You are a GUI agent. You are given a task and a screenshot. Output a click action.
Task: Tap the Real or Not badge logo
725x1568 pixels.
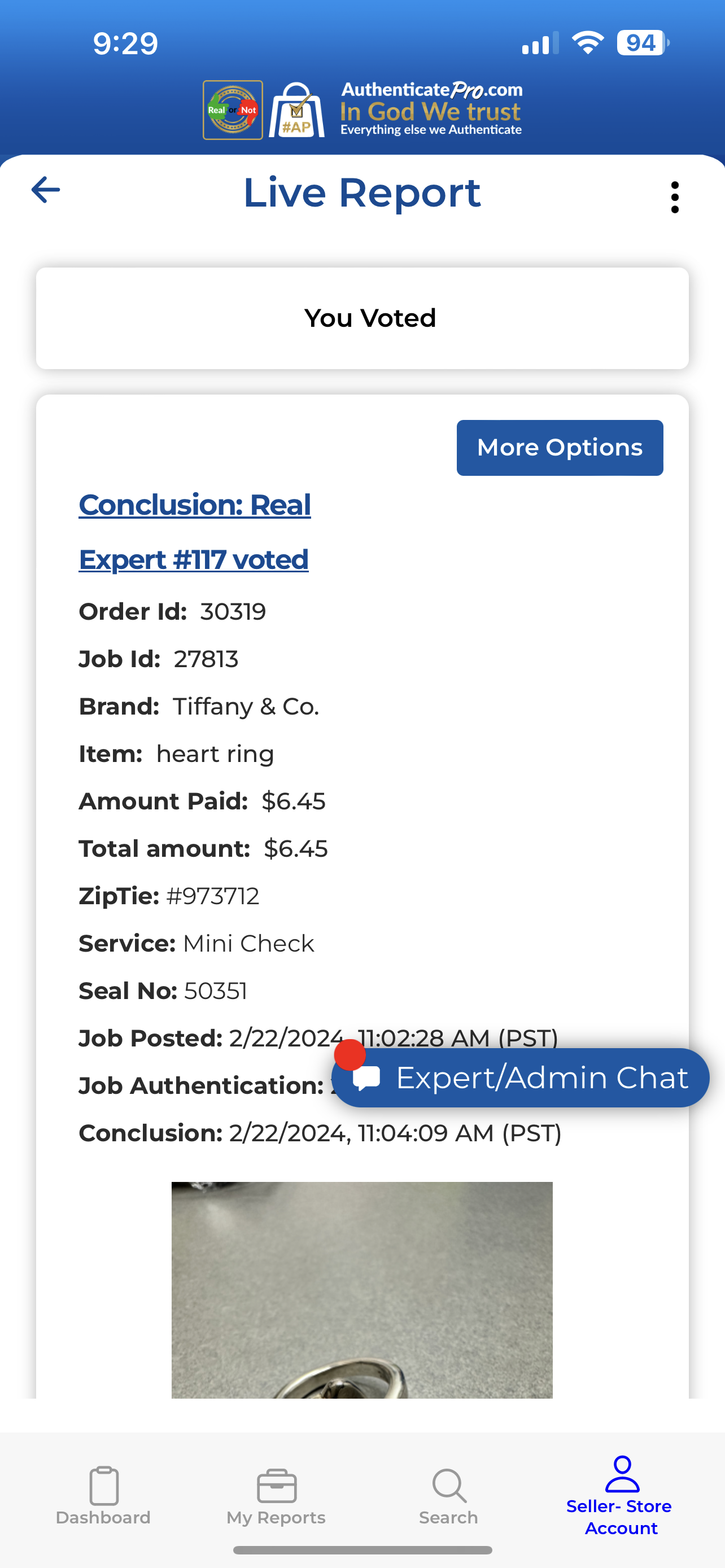tap(233, 110)
